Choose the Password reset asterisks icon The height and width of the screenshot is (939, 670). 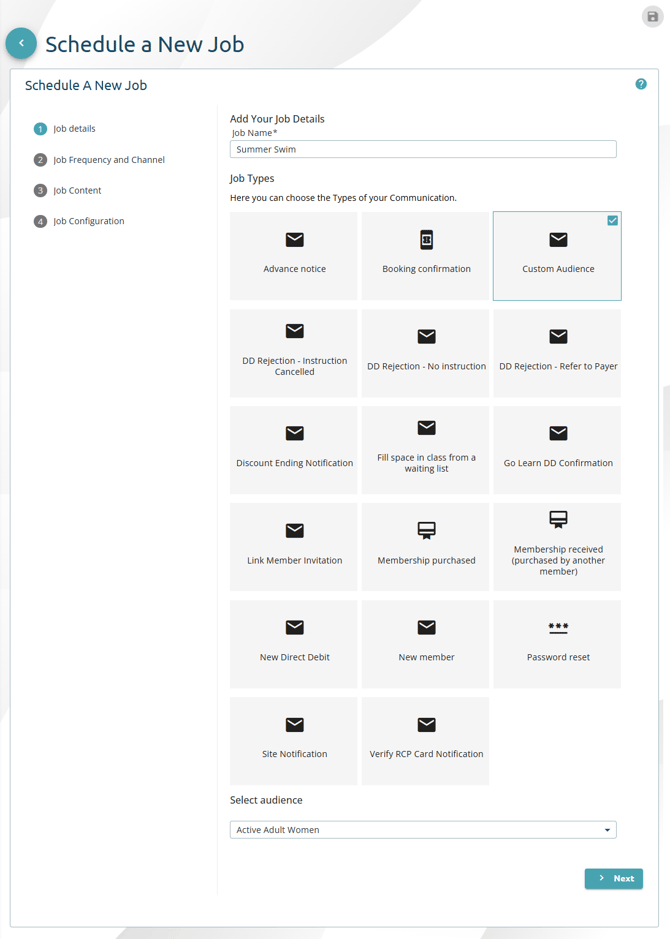(558, 628)
